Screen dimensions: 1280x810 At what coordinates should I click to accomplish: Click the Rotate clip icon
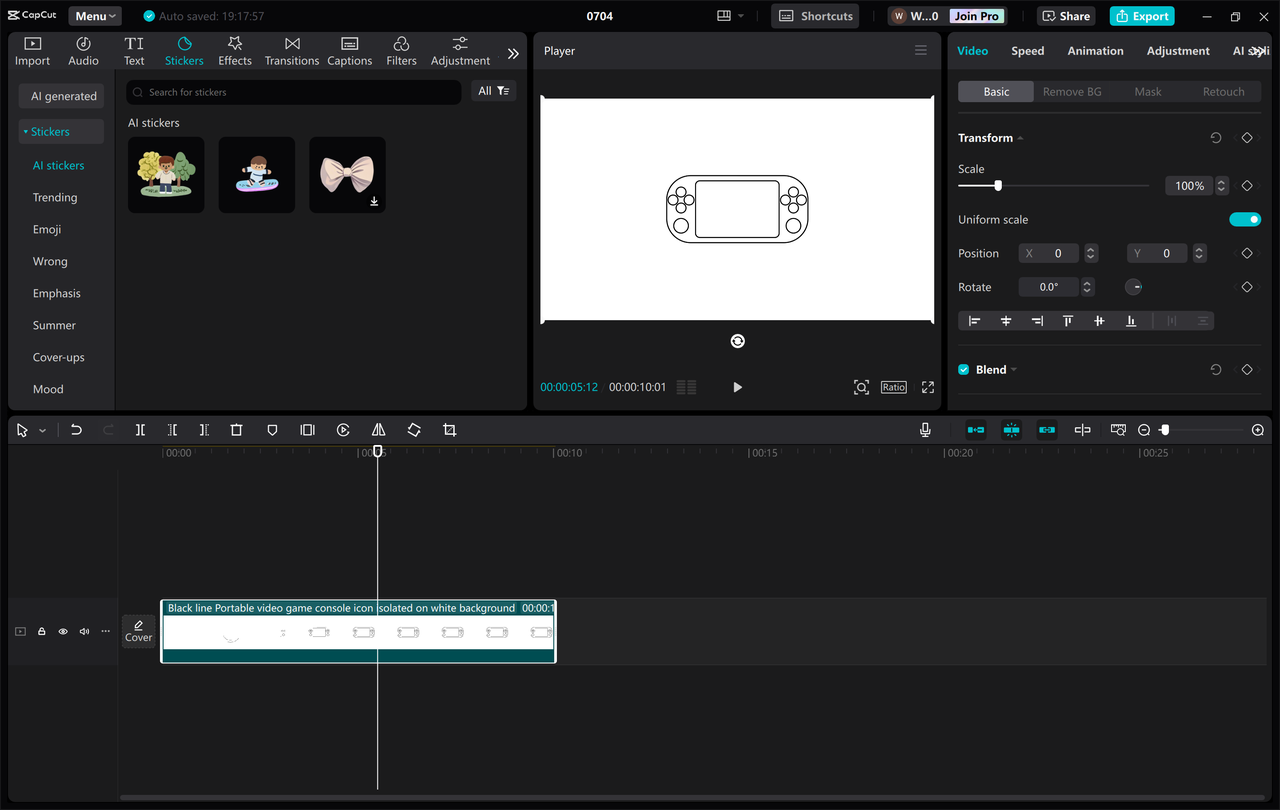coord(414,430)
